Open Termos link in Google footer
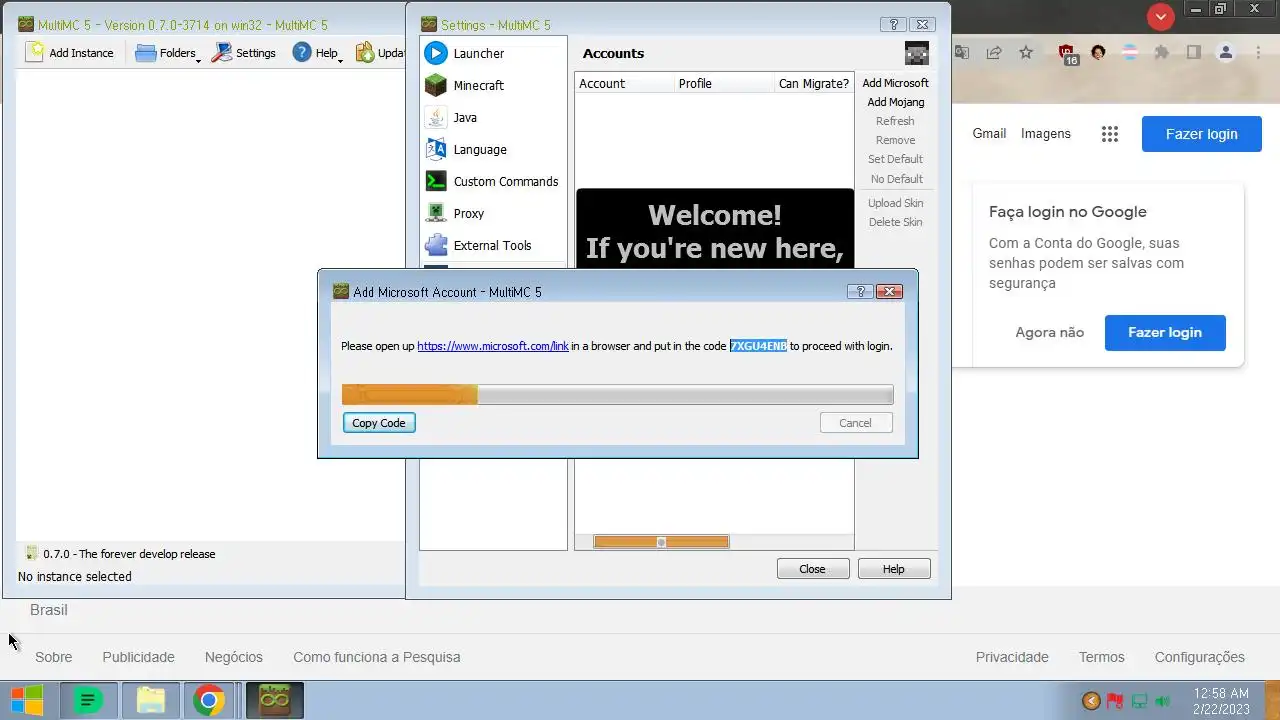Image resolution: width=1280 pixels, height=720 pixels. (1102, 657)
